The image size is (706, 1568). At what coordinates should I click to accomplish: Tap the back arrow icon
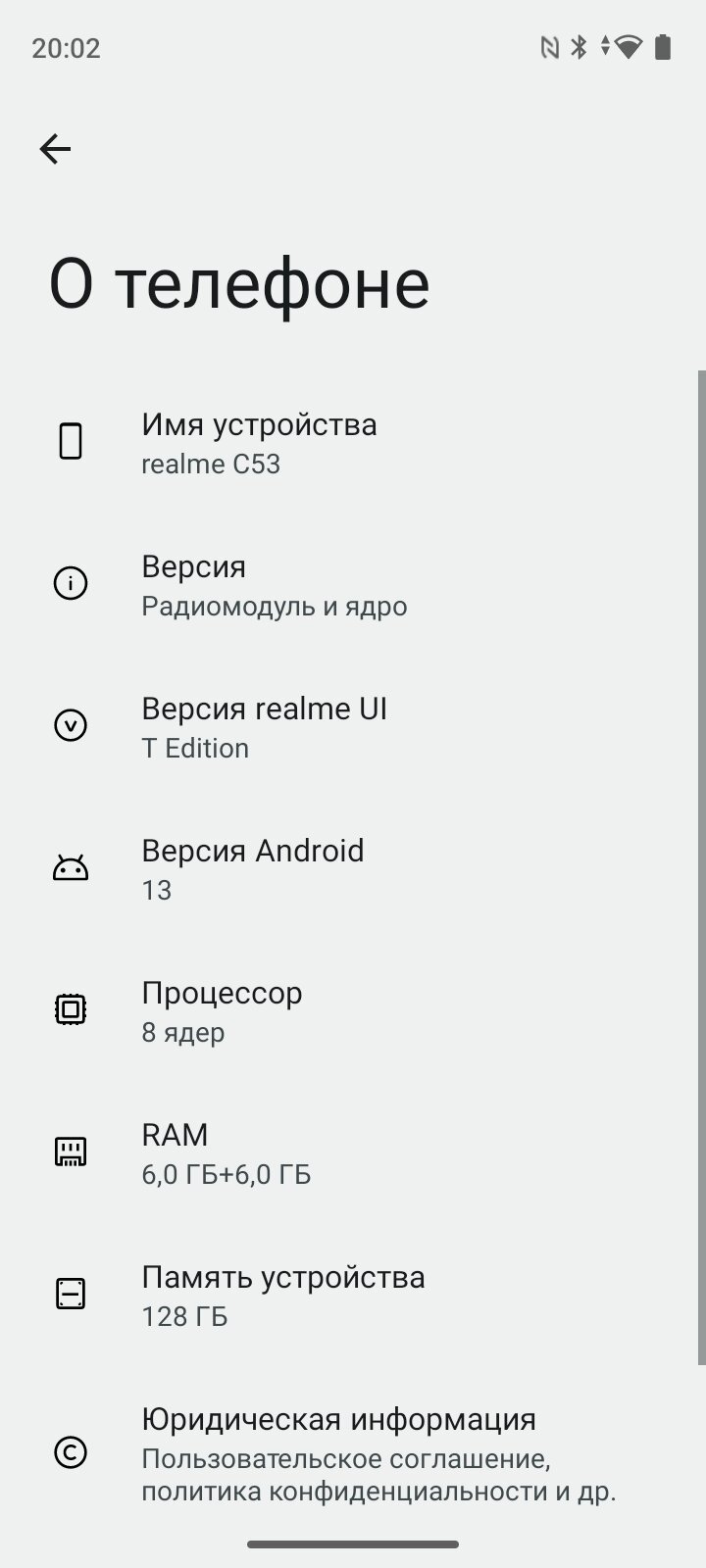[x=55, y=149]
